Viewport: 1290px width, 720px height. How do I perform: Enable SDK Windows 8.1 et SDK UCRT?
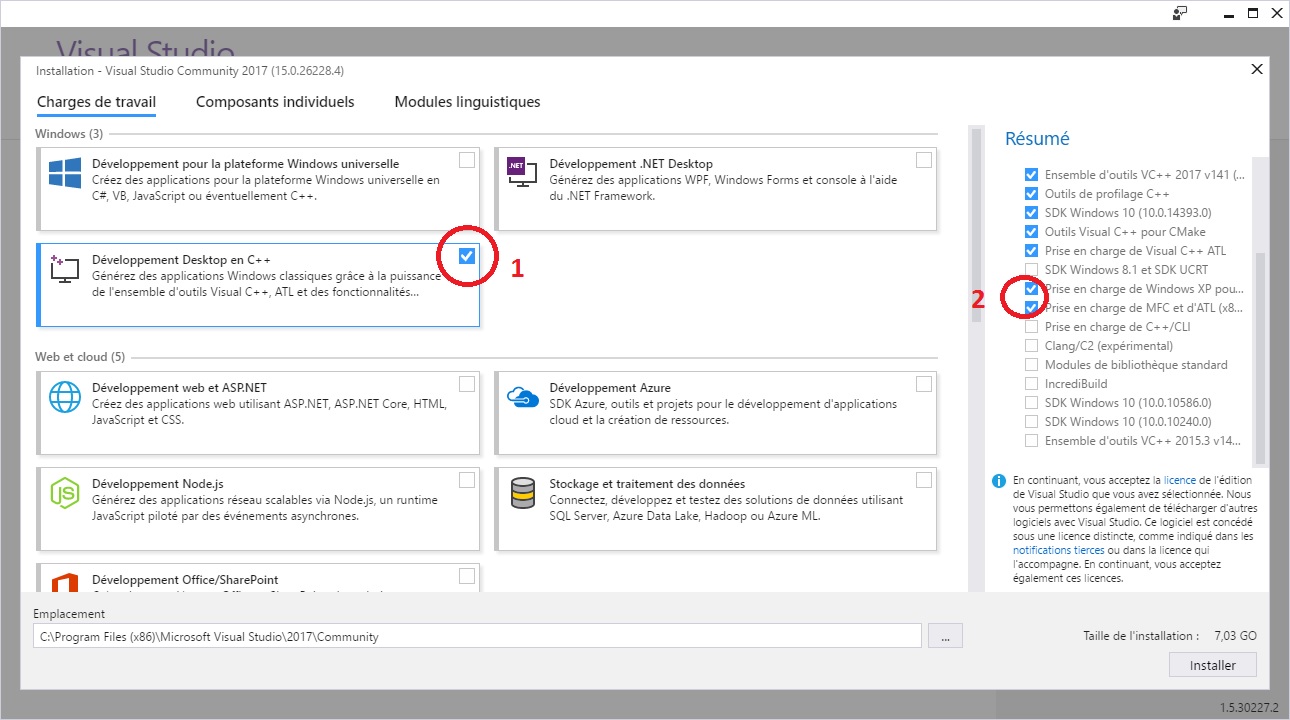click(1031, 270)
